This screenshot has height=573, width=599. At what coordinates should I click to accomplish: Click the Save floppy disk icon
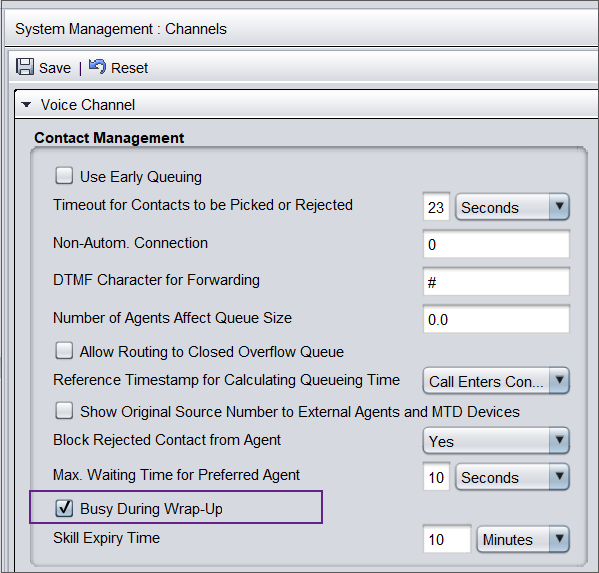pyautogui.click(x=25, y=67)
